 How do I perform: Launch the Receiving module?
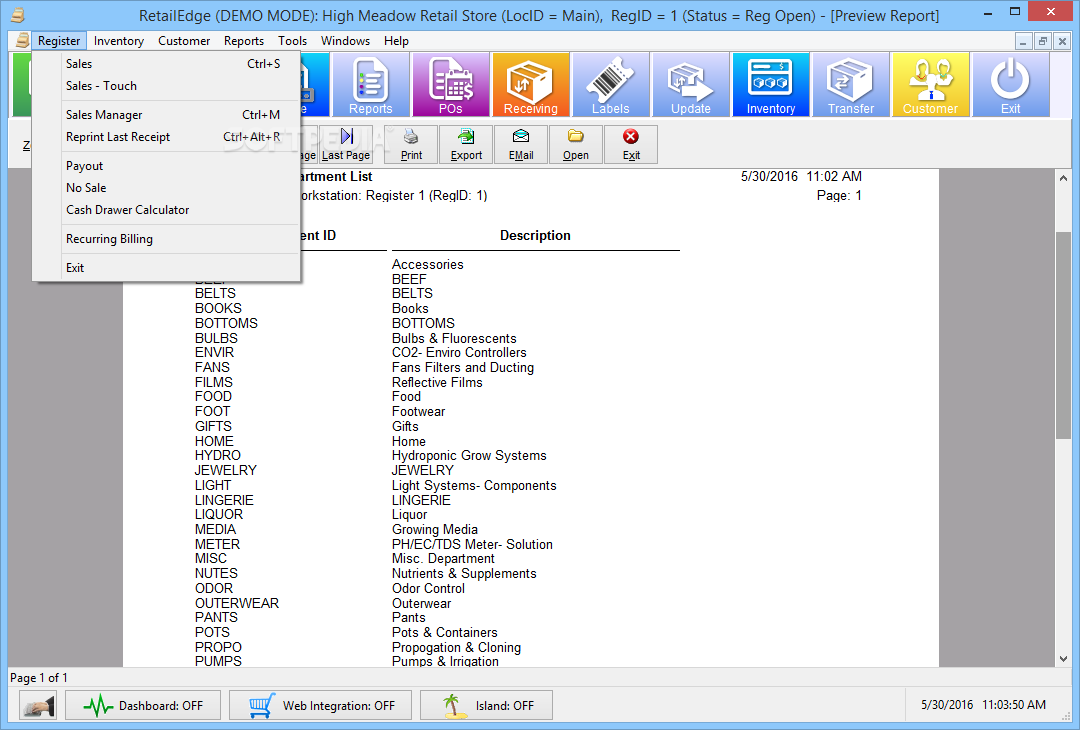tap(530, 85)
